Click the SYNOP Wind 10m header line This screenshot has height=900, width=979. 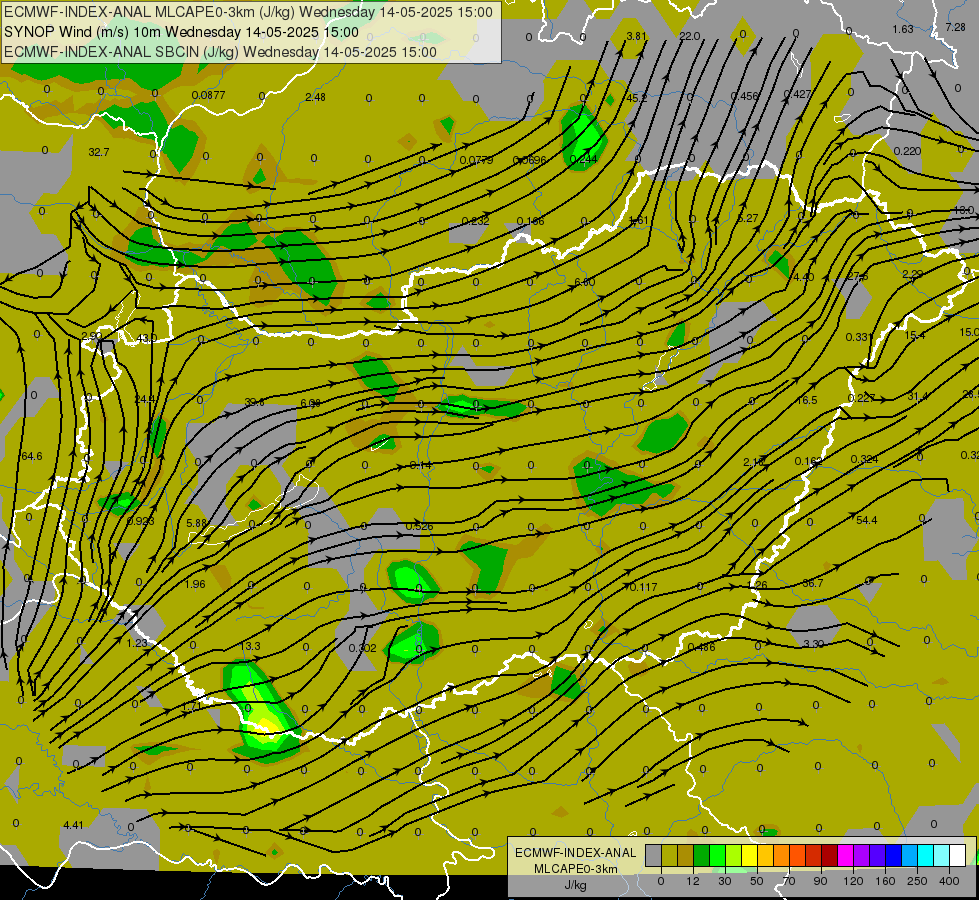(x=181, y=32)
